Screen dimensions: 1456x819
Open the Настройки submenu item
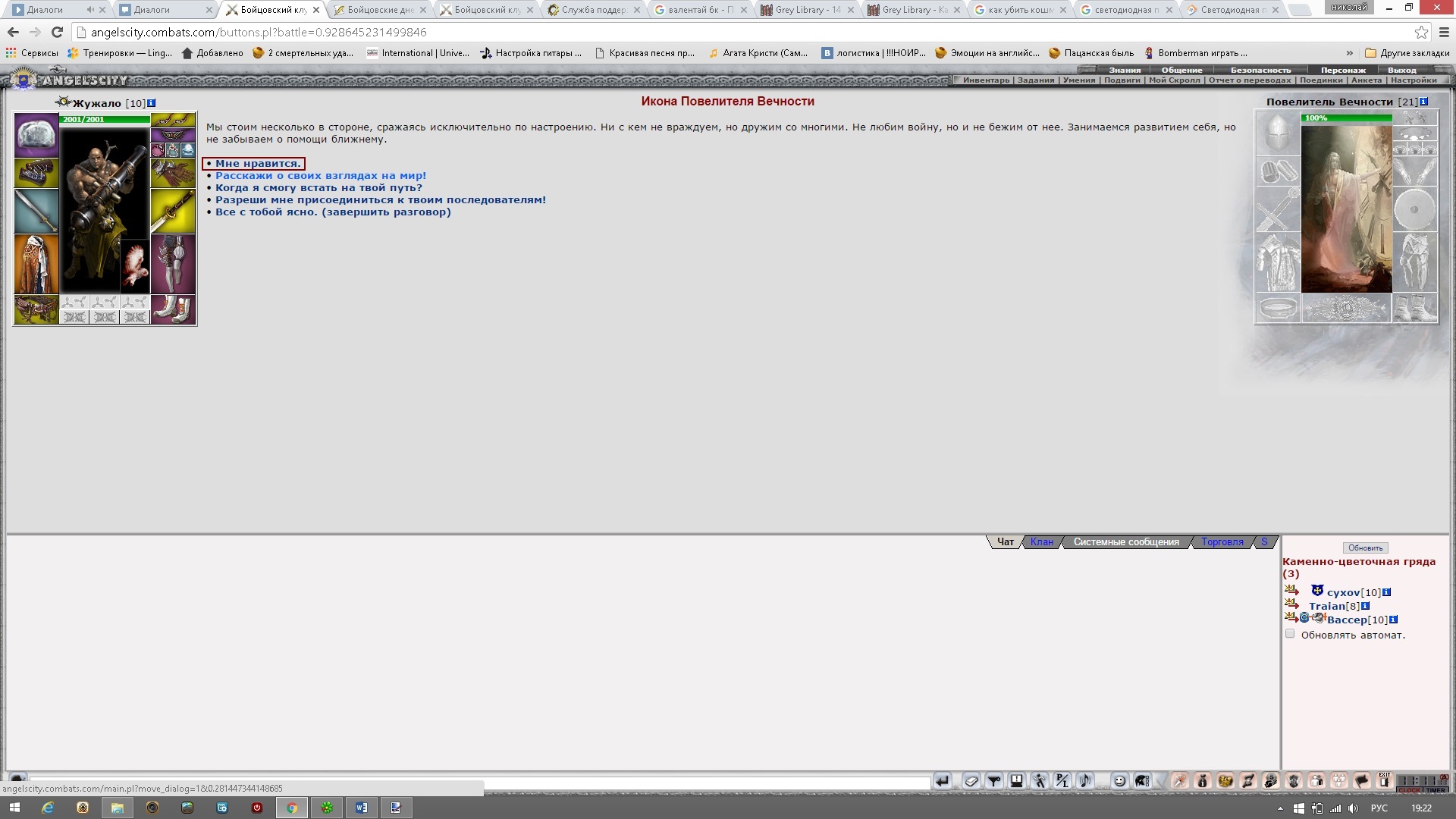1414,80
